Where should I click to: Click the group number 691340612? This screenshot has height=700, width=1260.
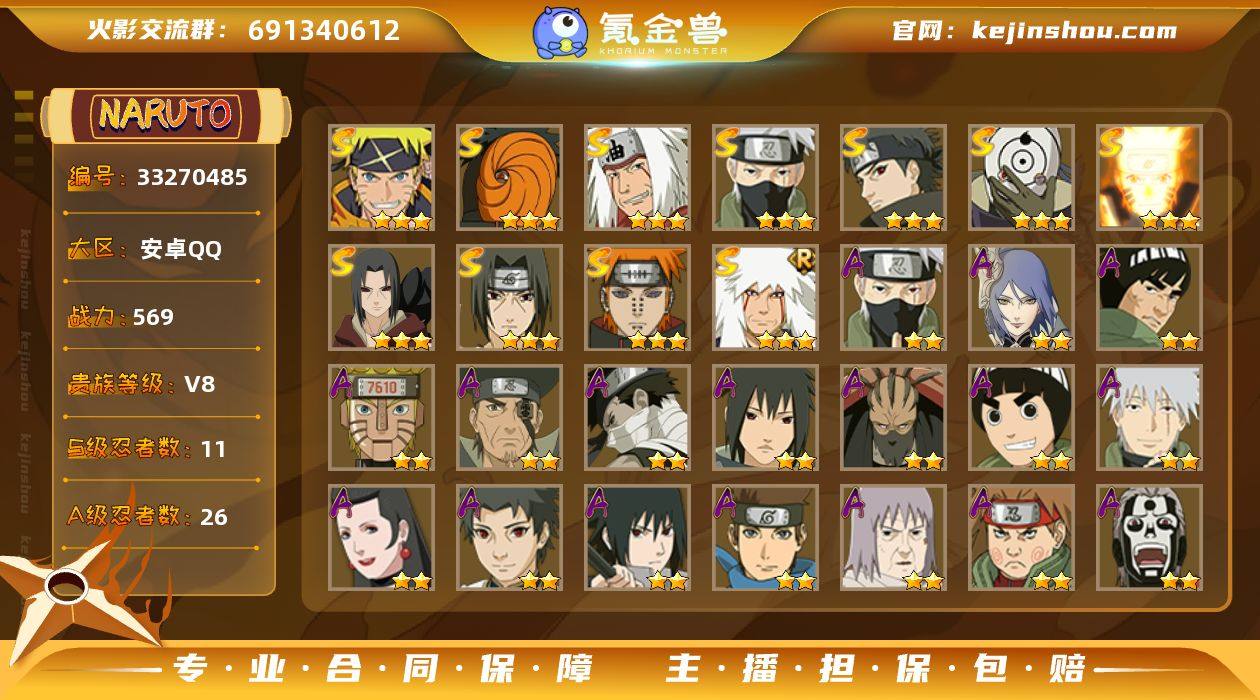pyautogui.click(x=324, y=30)
